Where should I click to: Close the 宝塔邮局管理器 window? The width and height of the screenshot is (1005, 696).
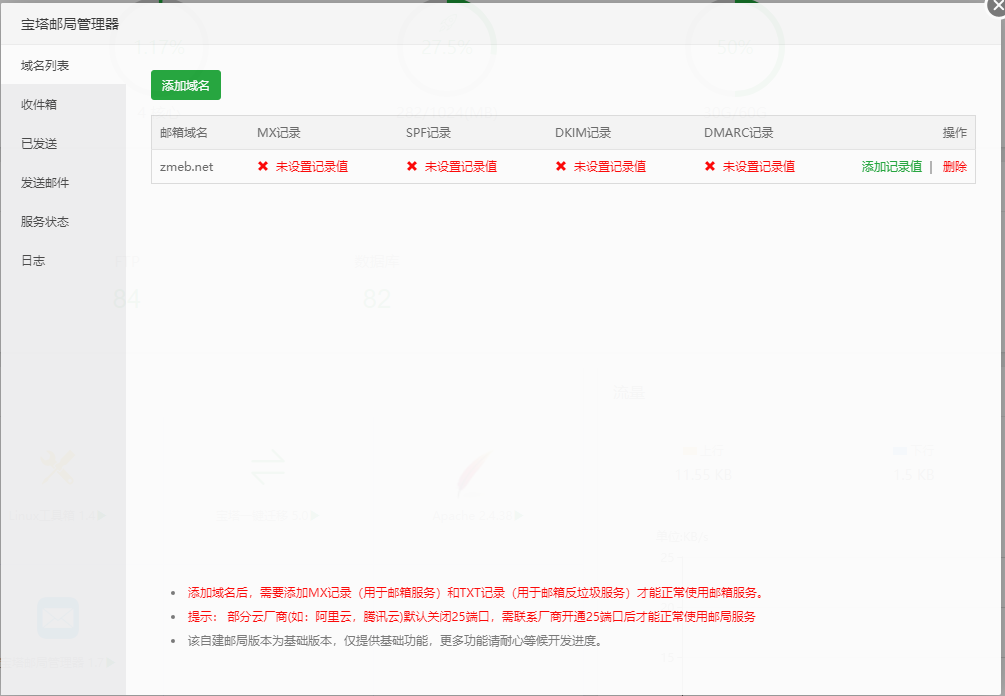point(997,6)
